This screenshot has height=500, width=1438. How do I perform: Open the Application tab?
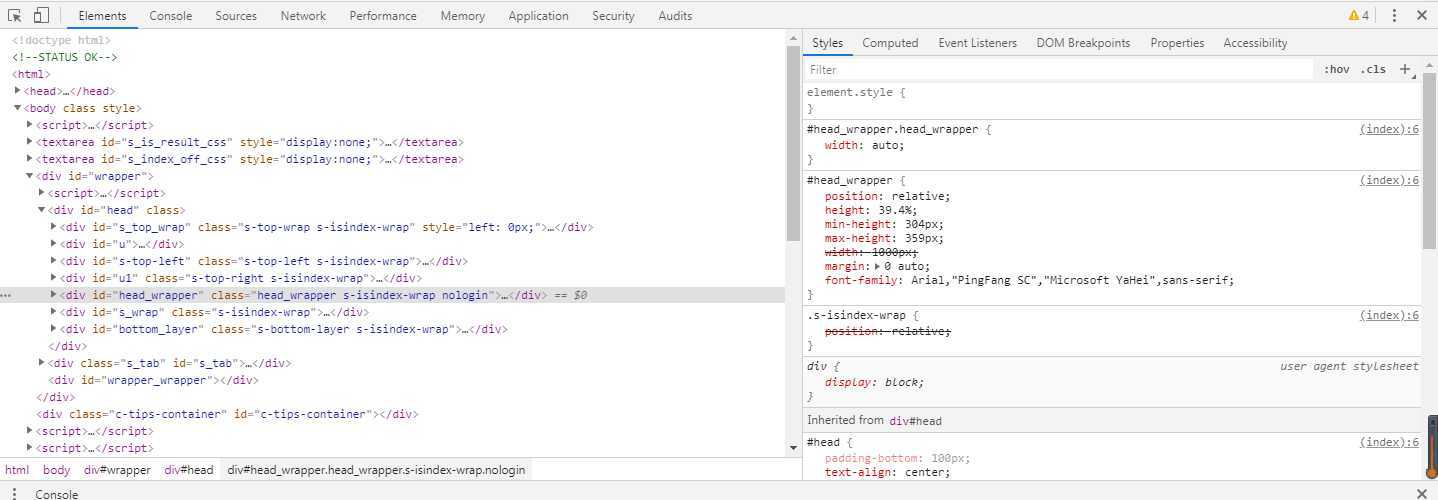538,15
